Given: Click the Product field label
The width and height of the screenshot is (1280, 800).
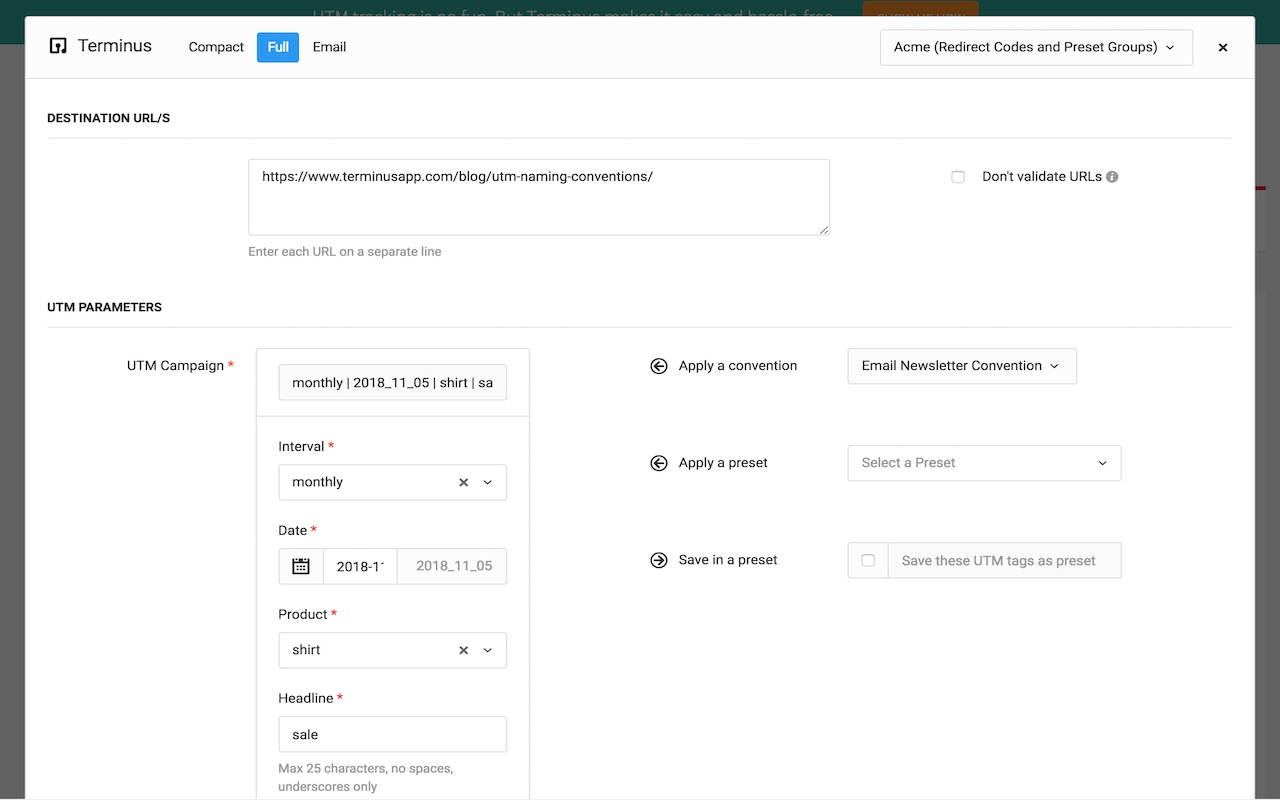Looking at the screenshot, I should pos(302,614).
